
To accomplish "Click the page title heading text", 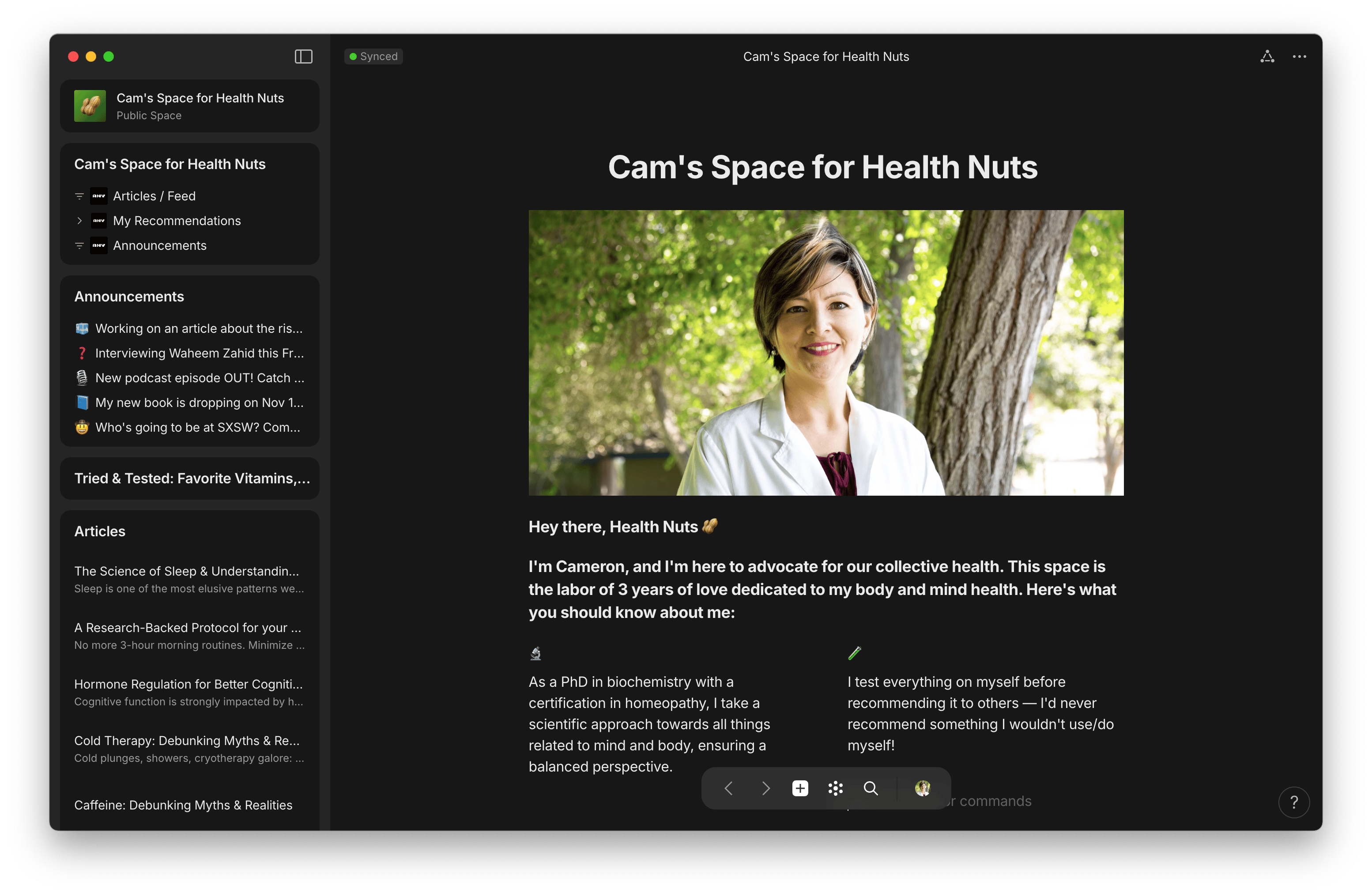I will (x=822, y=167).
